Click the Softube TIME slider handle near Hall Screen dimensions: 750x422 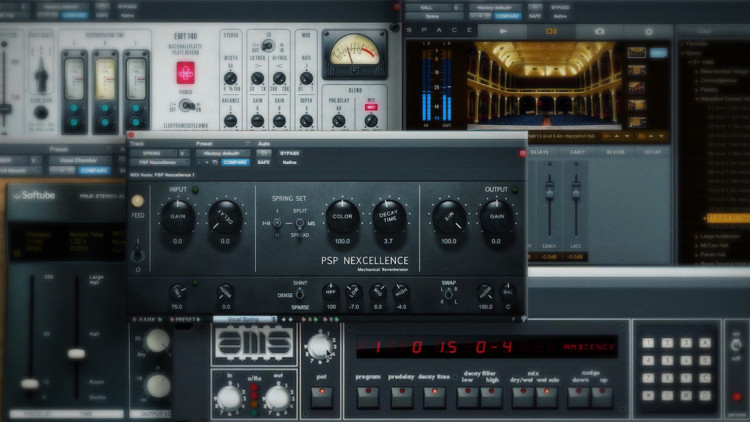pyautogui.click(x=76, y=354)
